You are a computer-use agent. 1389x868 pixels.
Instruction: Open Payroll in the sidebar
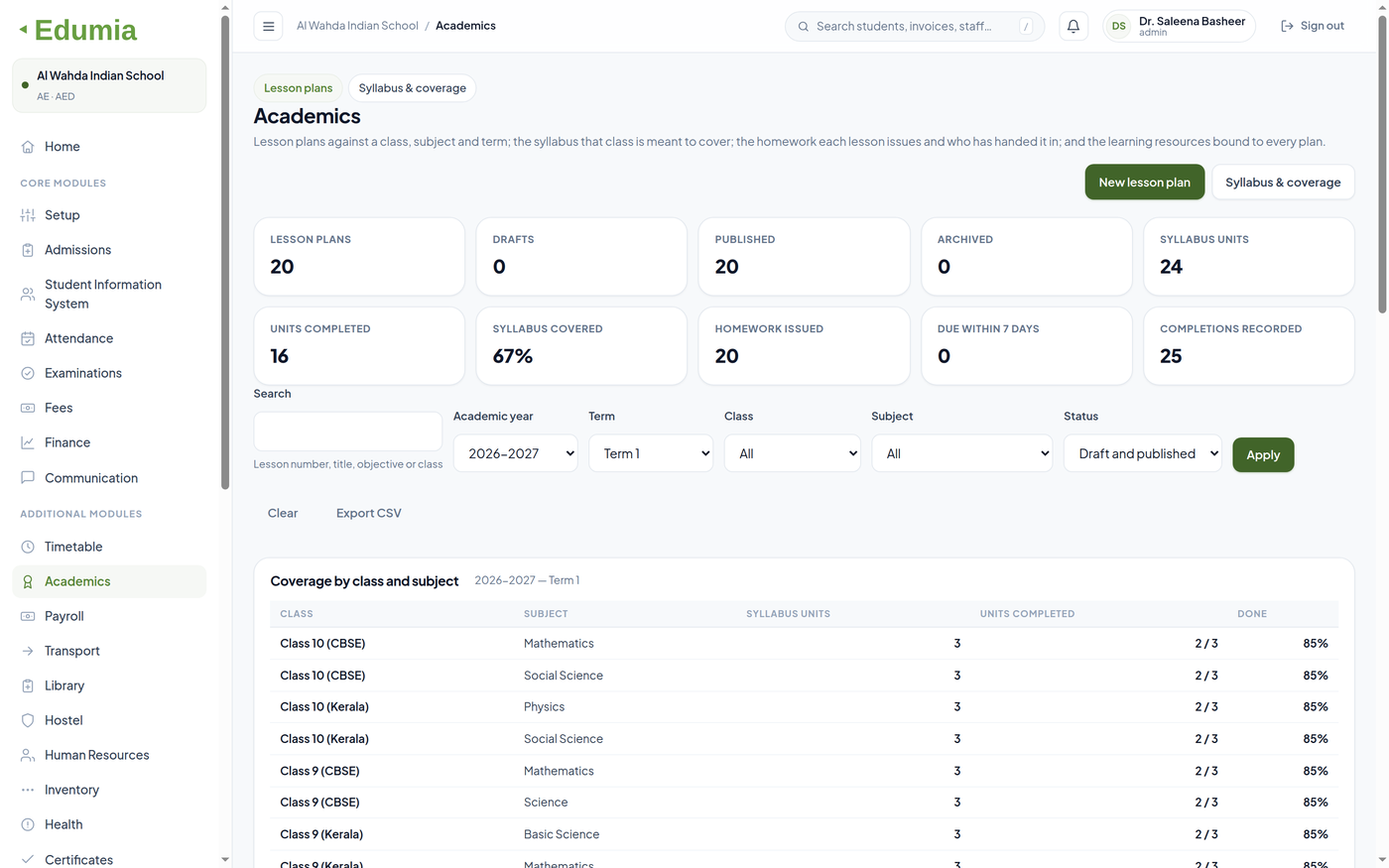pyautogui.click(x=109, y=616)
